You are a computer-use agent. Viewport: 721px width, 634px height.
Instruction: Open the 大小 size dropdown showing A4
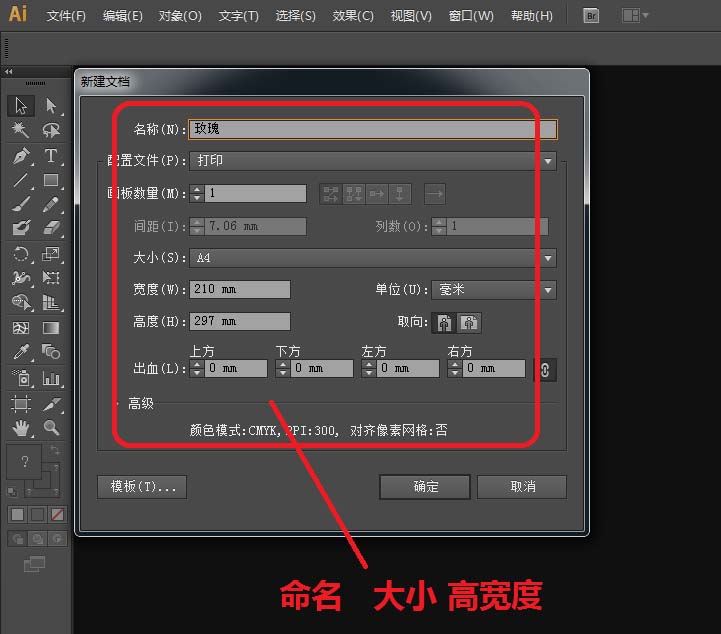pyautogui.click(x=373, y=258)
